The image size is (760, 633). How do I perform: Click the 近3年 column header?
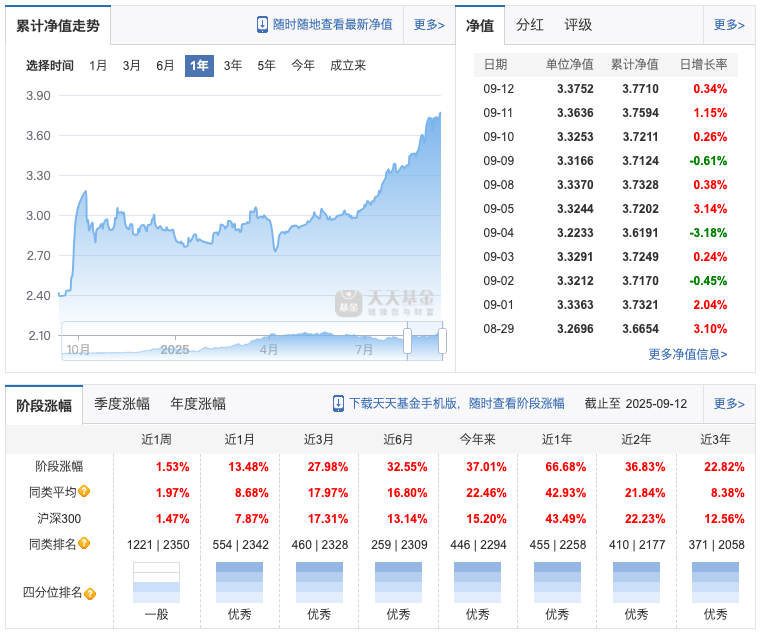[715, 440]
